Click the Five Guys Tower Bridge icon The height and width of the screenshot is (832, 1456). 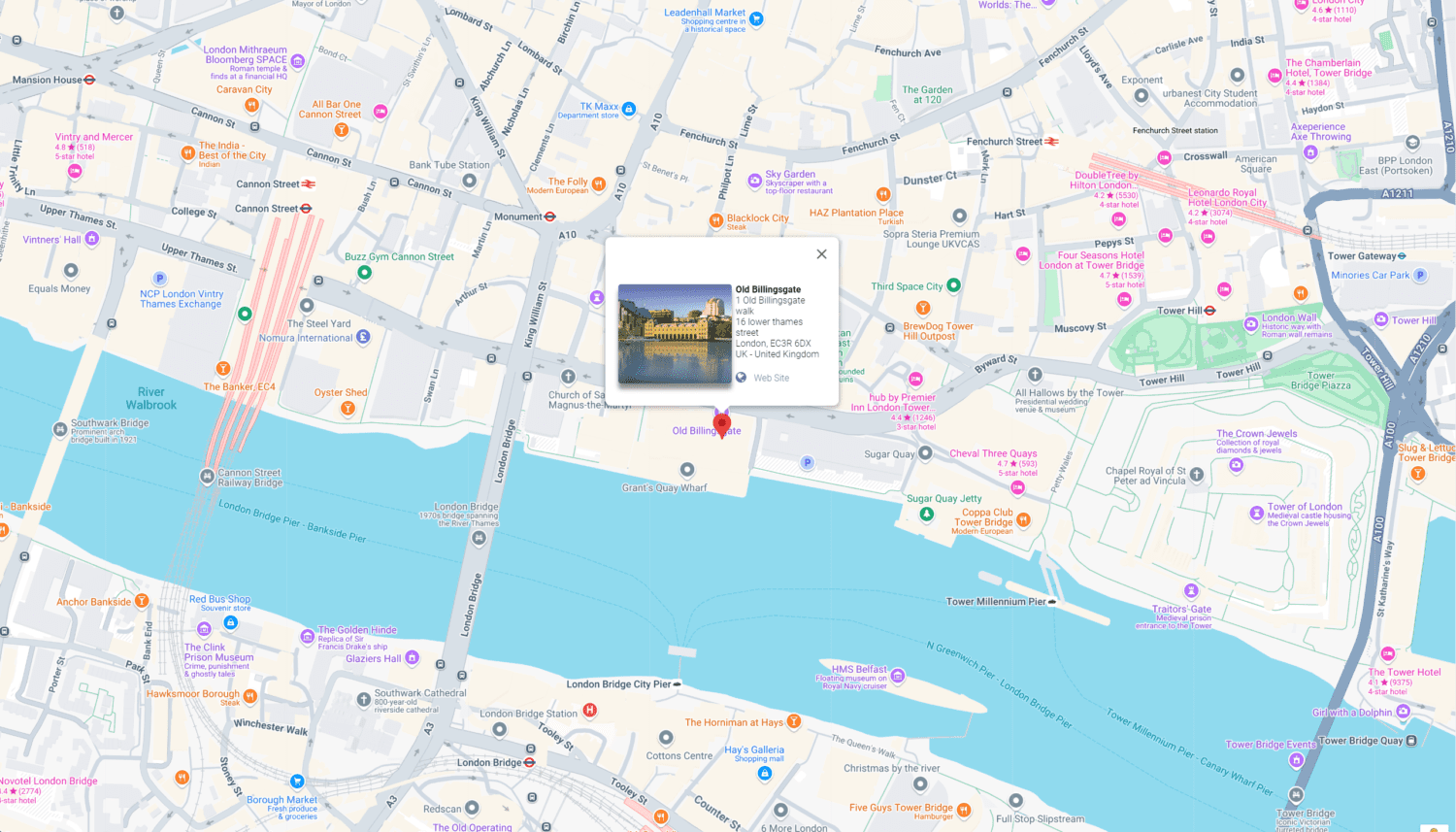click(964, 810)
